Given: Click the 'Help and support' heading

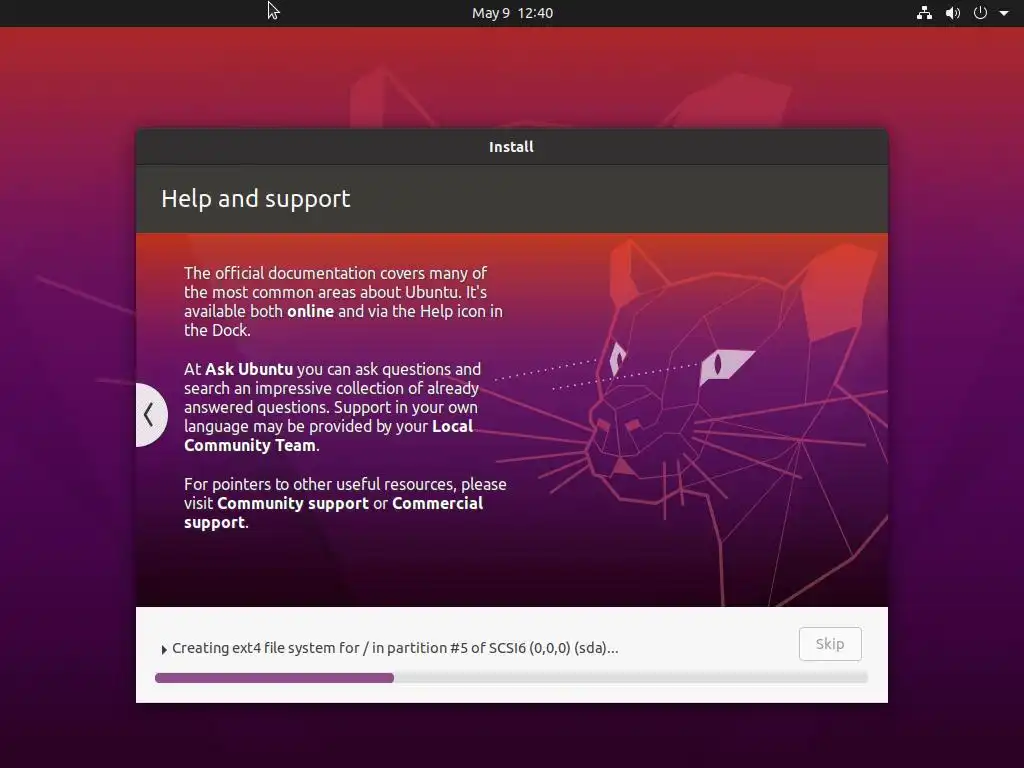Looking at the screenshot, I should click(256, 199).
